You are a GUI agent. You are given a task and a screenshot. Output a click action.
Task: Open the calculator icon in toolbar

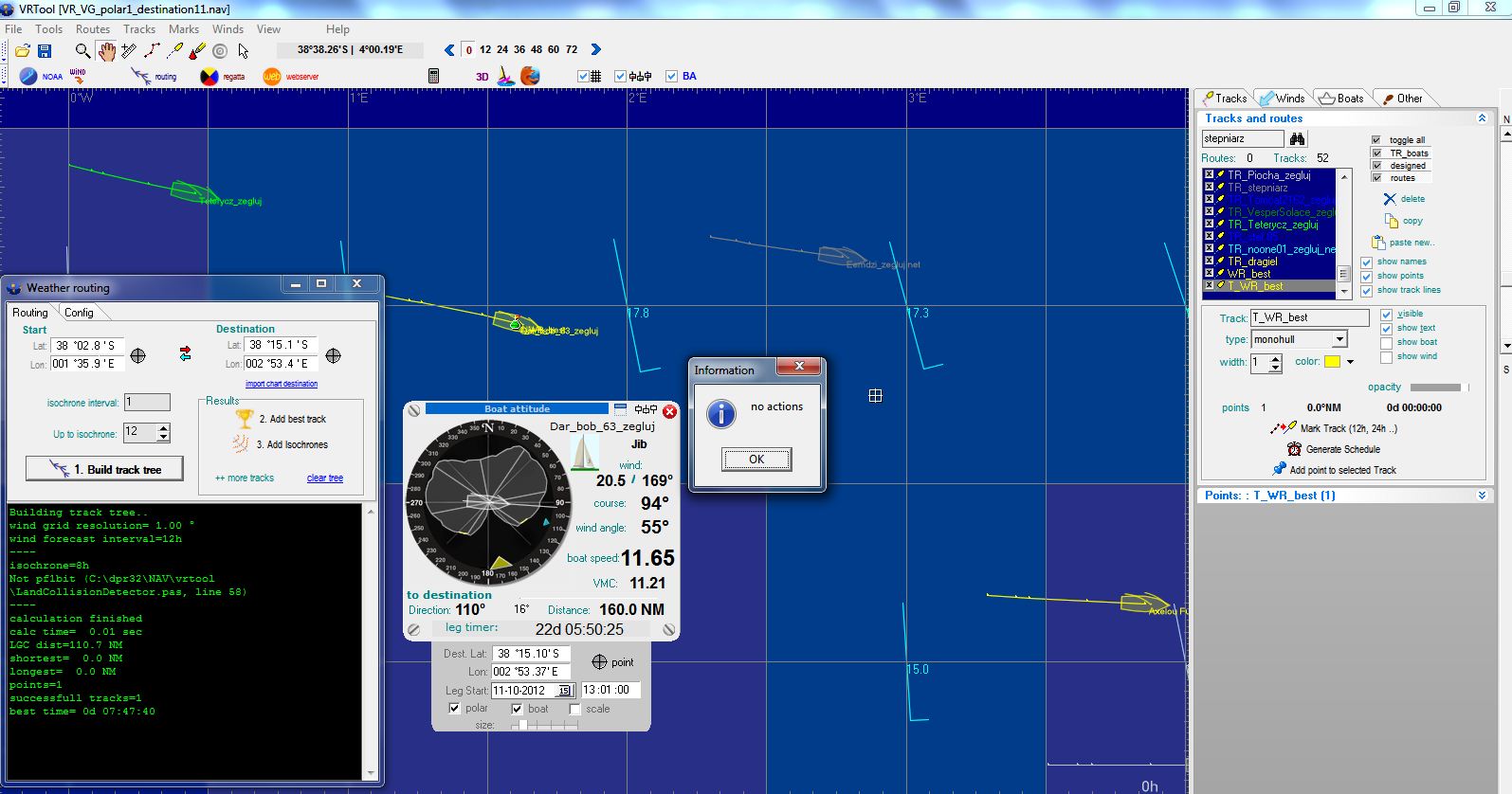[x=433, y=76]
